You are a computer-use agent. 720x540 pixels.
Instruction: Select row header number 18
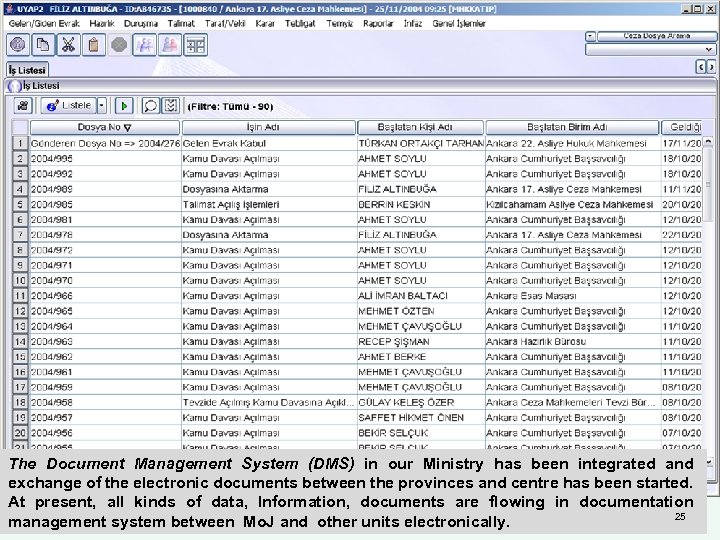click(x=20, y=402)
